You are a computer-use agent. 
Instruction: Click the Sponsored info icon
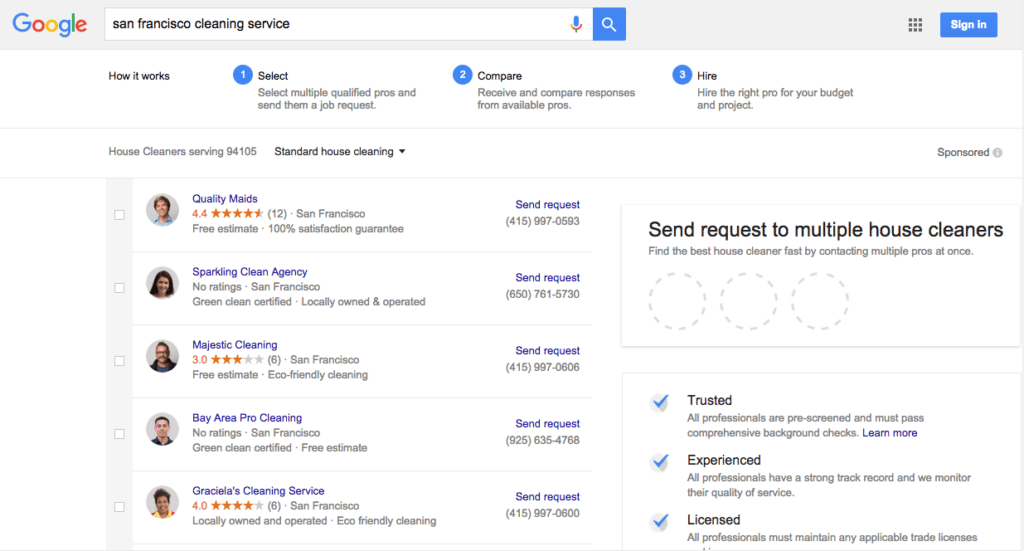(x=997, y=152)
